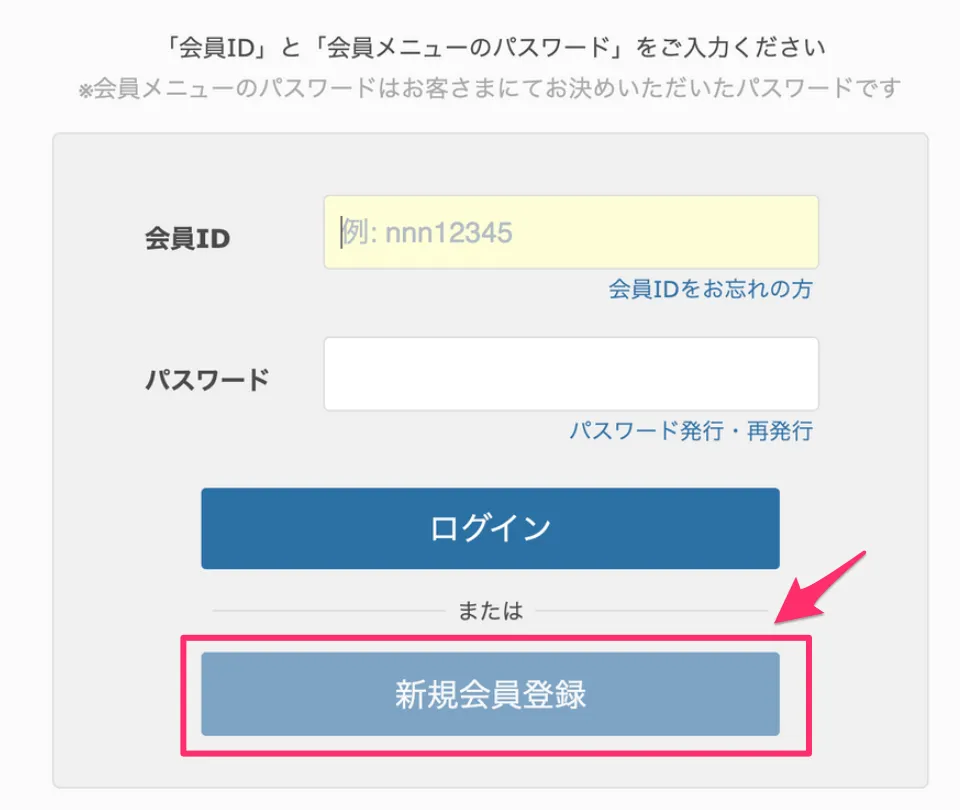Image resolution: width=960 pixels, height=810 pixels.
Task: Open the 会員IDをお忘れの方 link
Action: tap(710, 290)
